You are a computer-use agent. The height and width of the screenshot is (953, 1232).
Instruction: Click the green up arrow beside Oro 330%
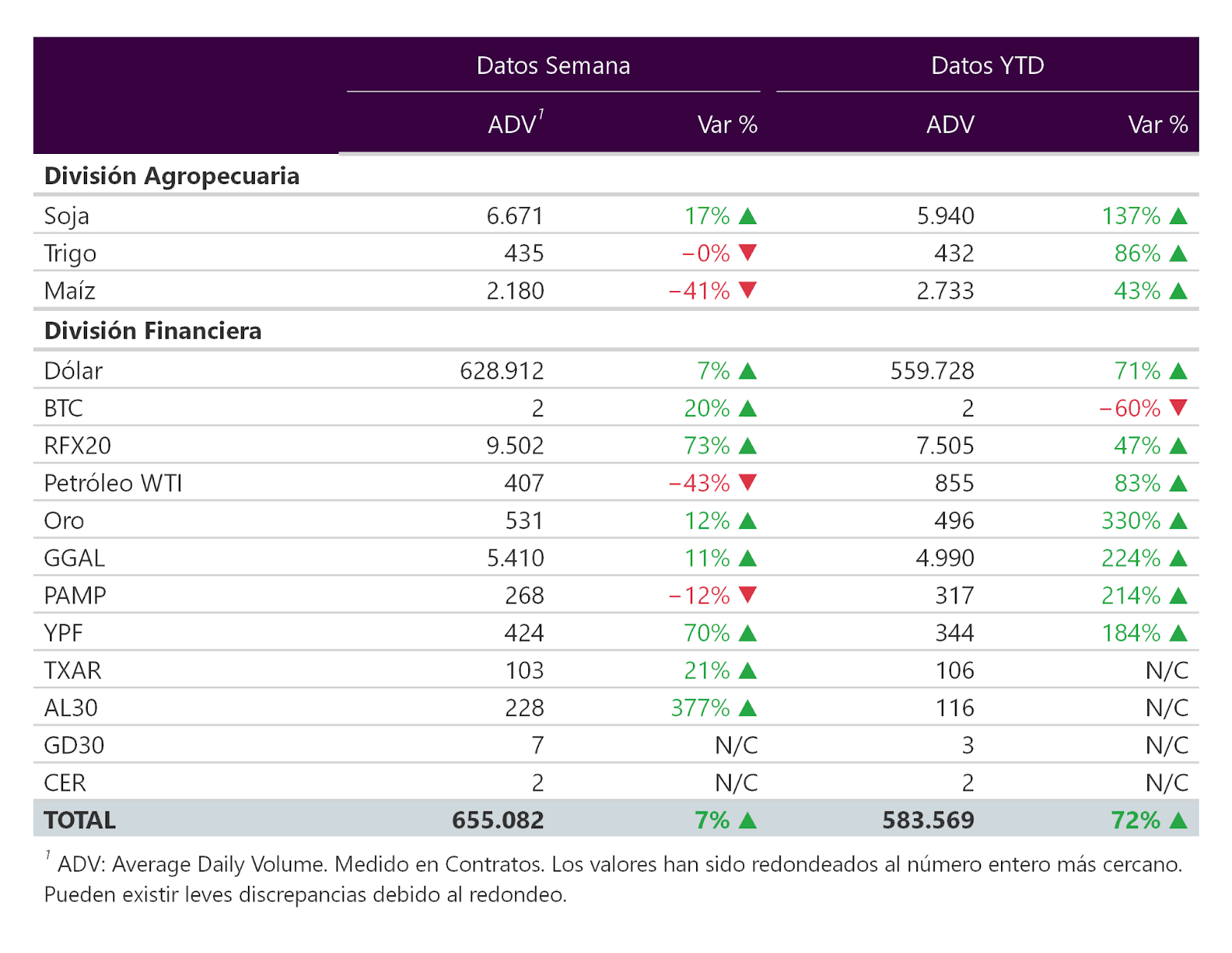tap(1178, 521)
